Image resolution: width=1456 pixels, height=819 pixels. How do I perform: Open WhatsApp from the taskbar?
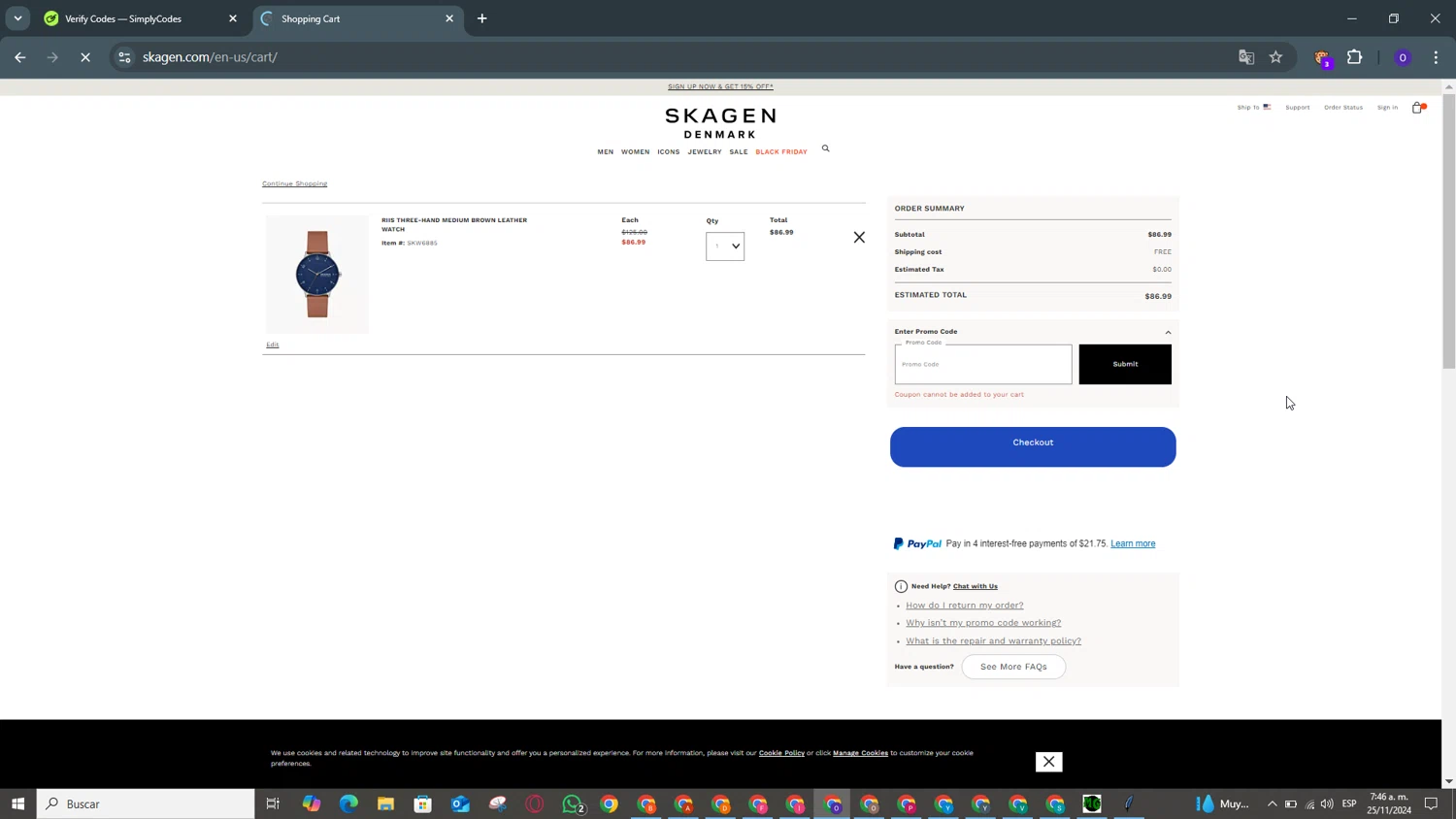(573, 803)
